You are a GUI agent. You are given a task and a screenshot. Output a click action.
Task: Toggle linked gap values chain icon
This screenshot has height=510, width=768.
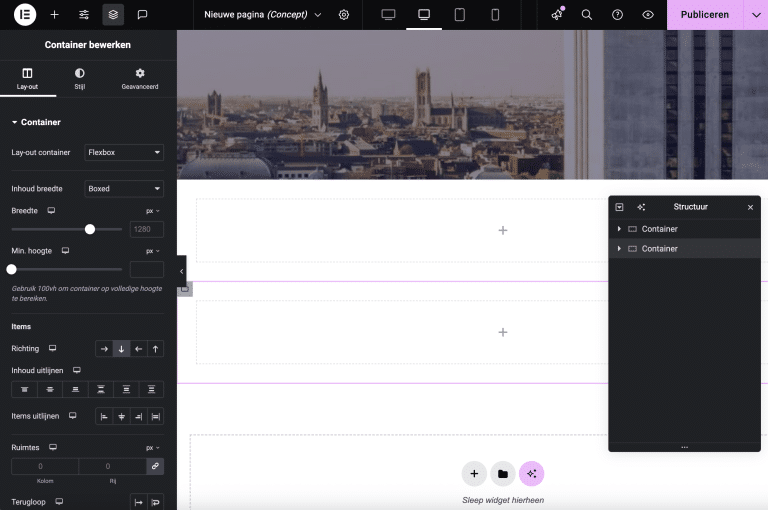coord(155,467)
